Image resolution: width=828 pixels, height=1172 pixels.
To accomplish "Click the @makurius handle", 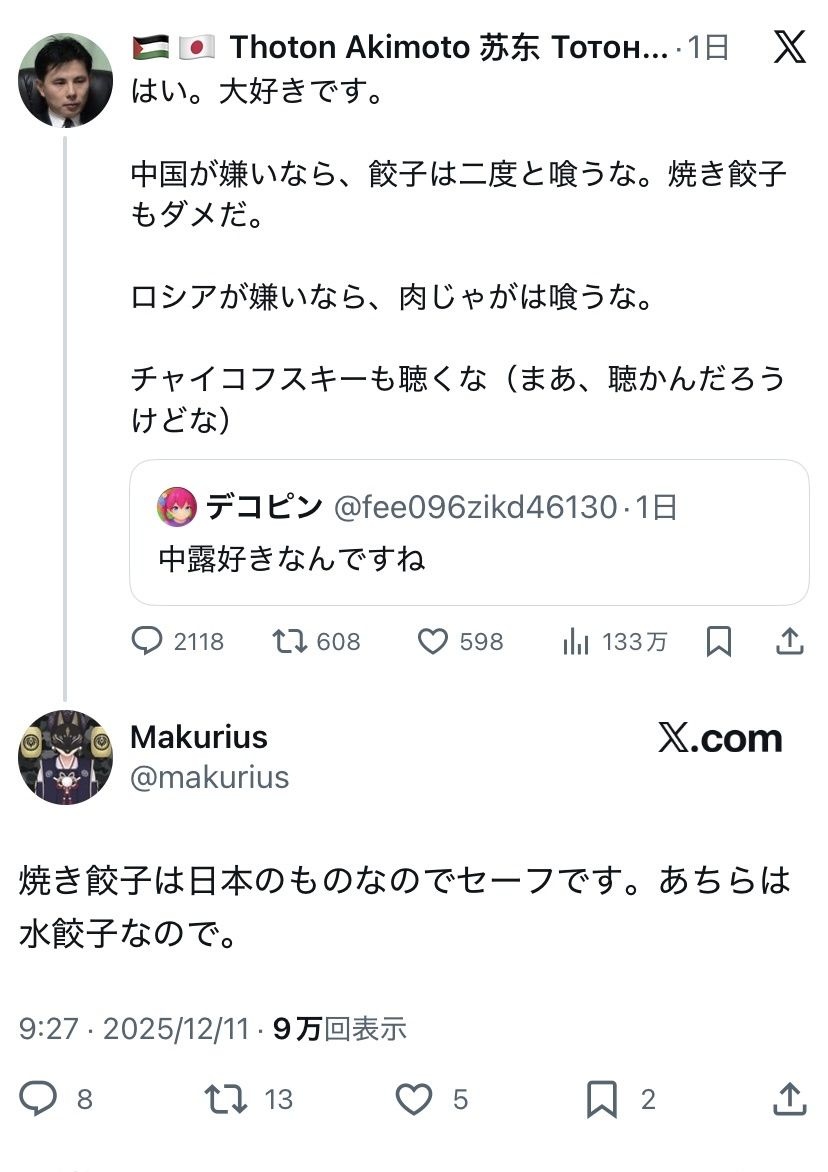I will 209,777.
